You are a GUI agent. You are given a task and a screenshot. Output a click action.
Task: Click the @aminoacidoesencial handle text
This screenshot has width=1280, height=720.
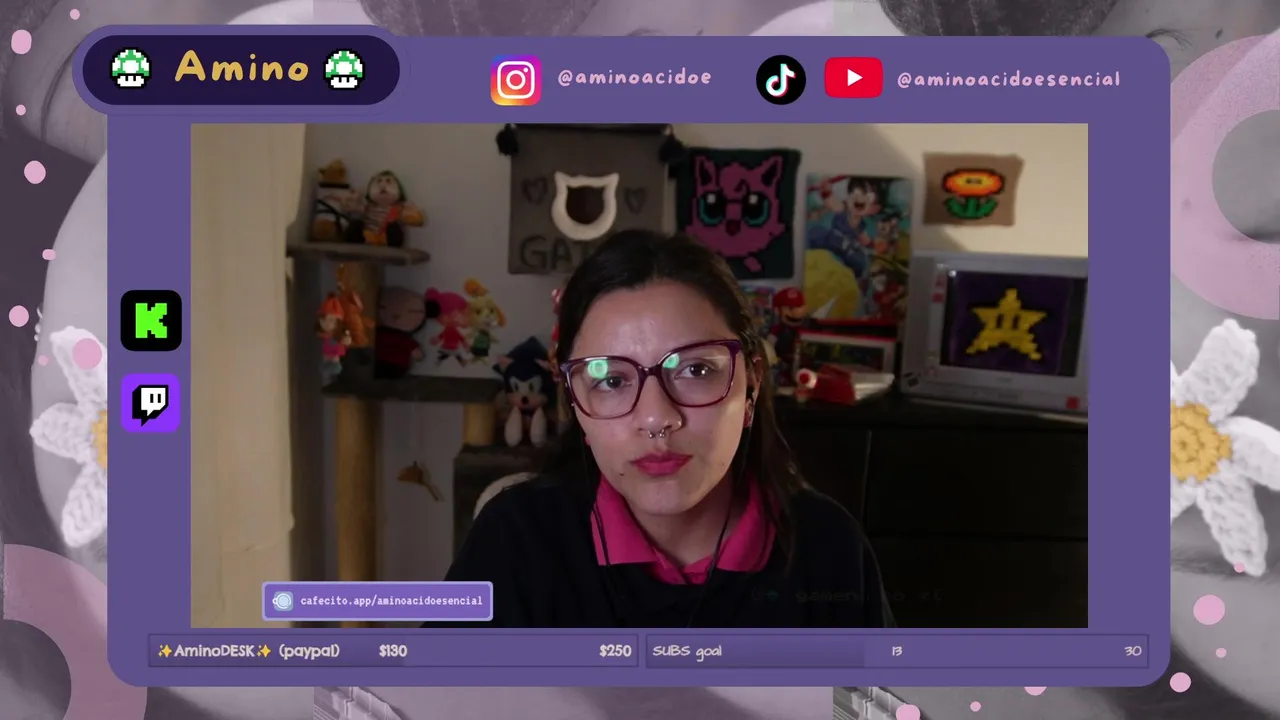tap(1009, 79)
